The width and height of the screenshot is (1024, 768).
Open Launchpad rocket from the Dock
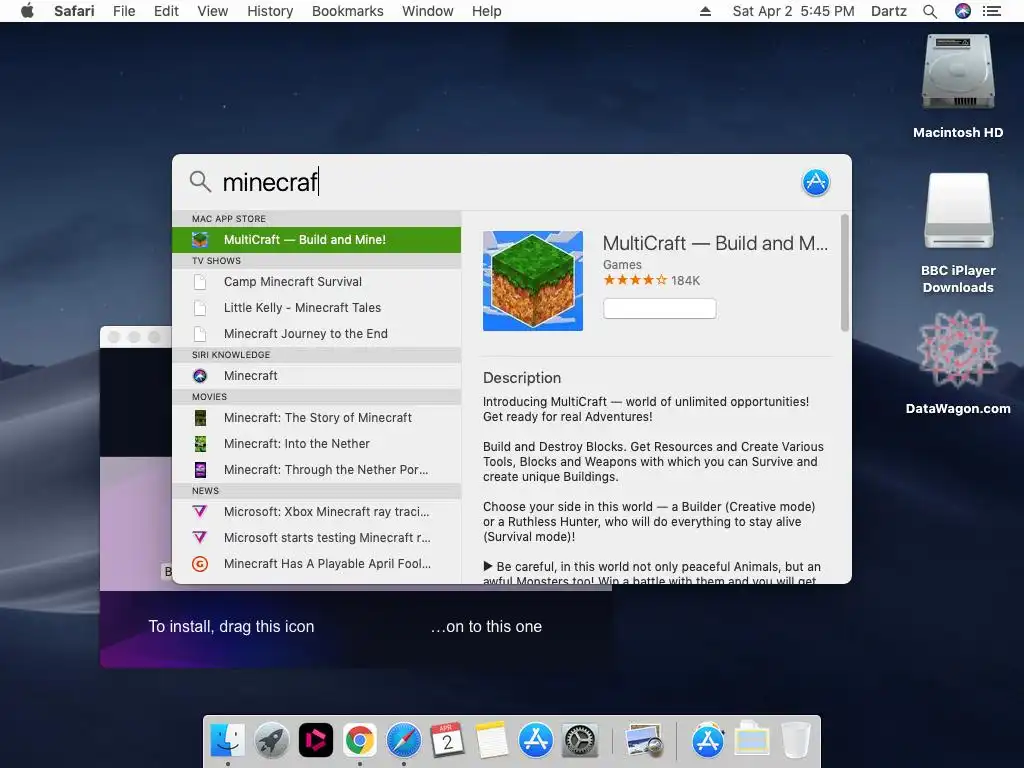(x=272, y=741)
